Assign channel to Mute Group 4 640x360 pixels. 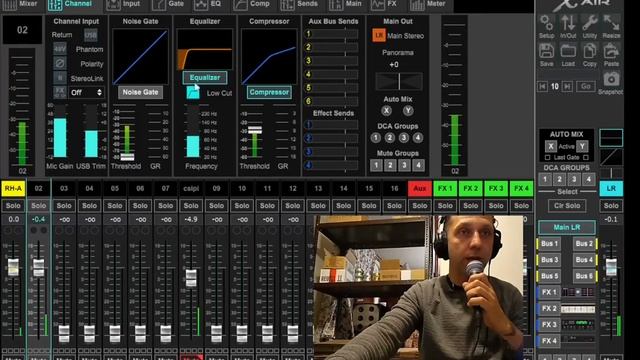point(418,165)
